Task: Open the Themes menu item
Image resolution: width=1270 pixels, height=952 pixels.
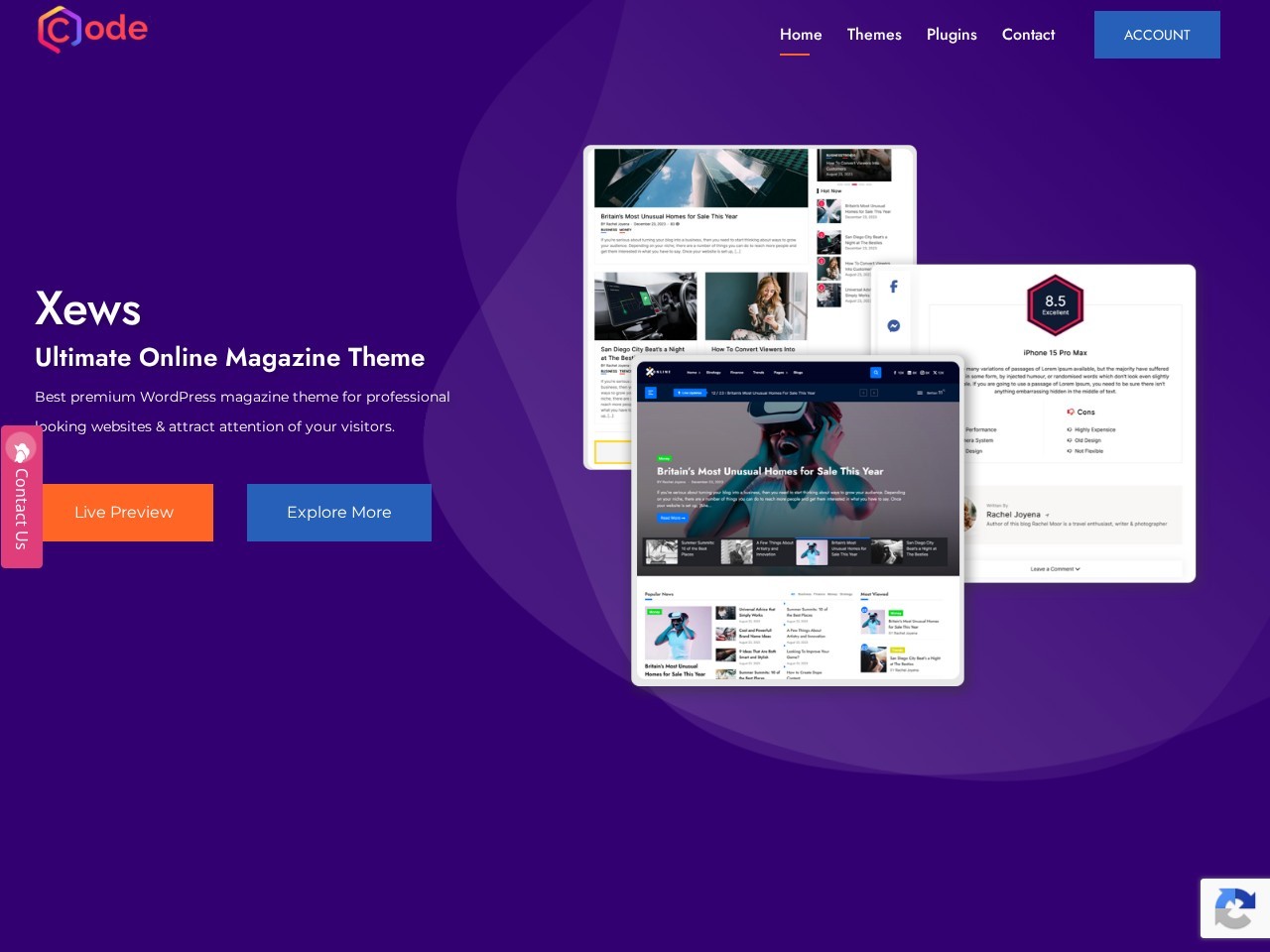Action: coord(874,35)
